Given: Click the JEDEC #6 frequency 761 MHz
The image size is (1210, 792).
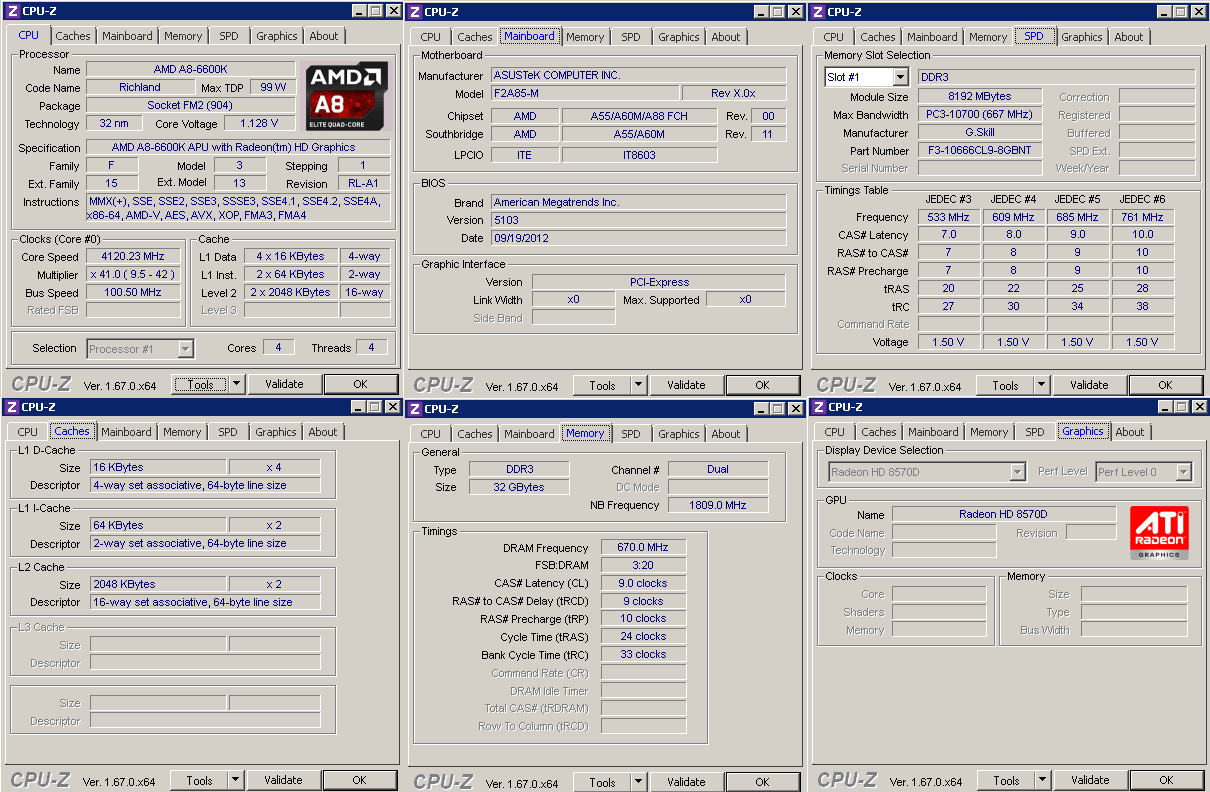Looking at the screenshot, I should 1142,217.
